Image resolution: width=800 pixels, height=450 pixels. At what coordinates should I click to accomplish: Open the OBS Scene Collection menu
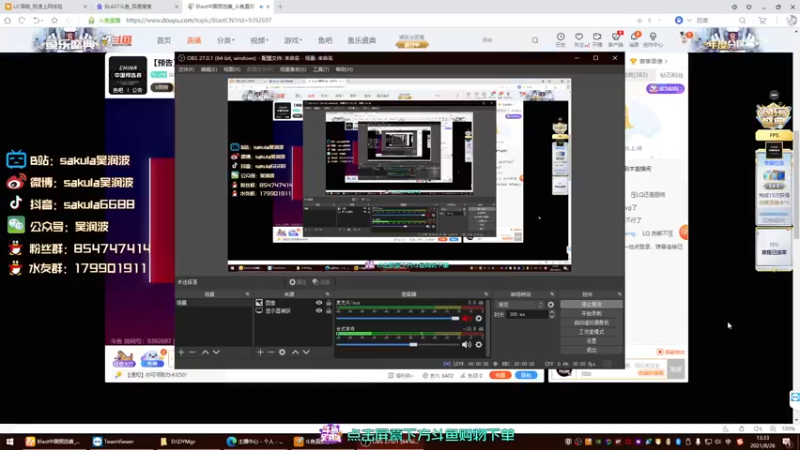[293, 69]
